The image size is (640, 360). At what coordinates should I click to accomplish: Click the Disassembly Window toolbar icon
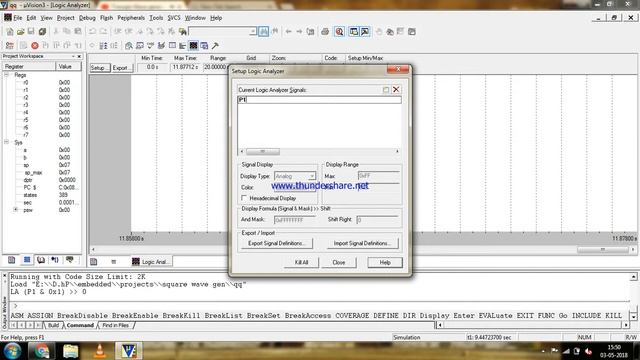129,45
